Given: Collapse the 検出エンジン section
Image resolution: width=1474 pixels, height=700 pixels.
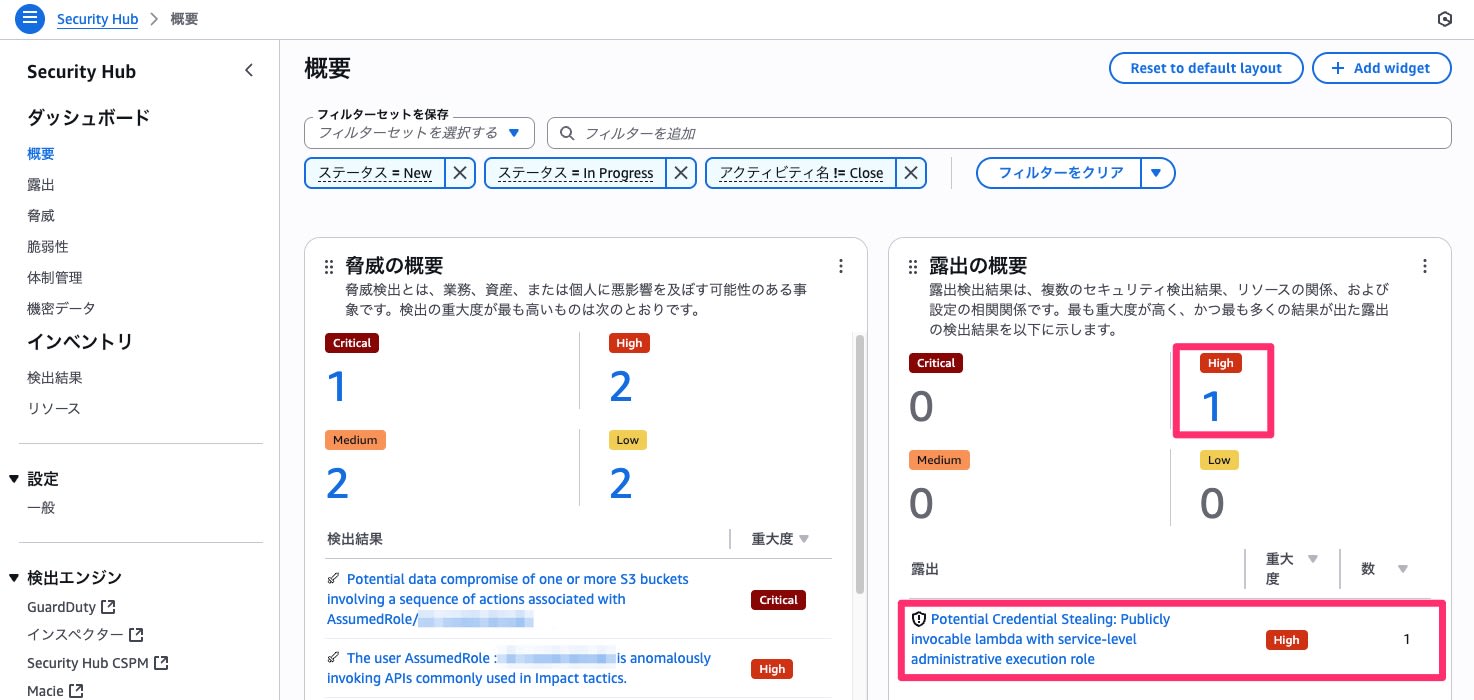Looking at the screenshot, I should (14, 577).
